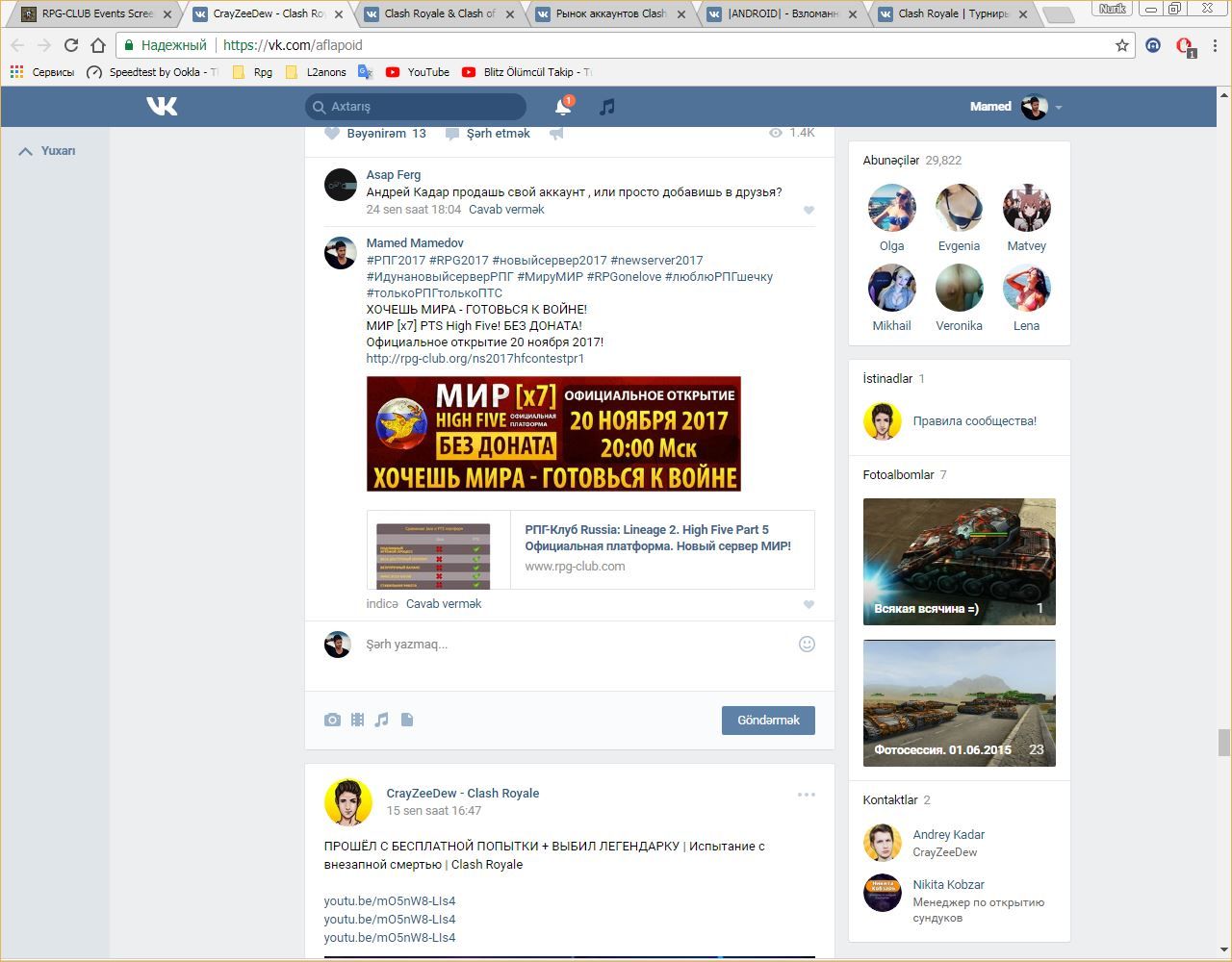This screenshot has width=1232, height=962.
Task: Open Фотосессия 01.06.2015 album thumbnail
Action: 960,703
